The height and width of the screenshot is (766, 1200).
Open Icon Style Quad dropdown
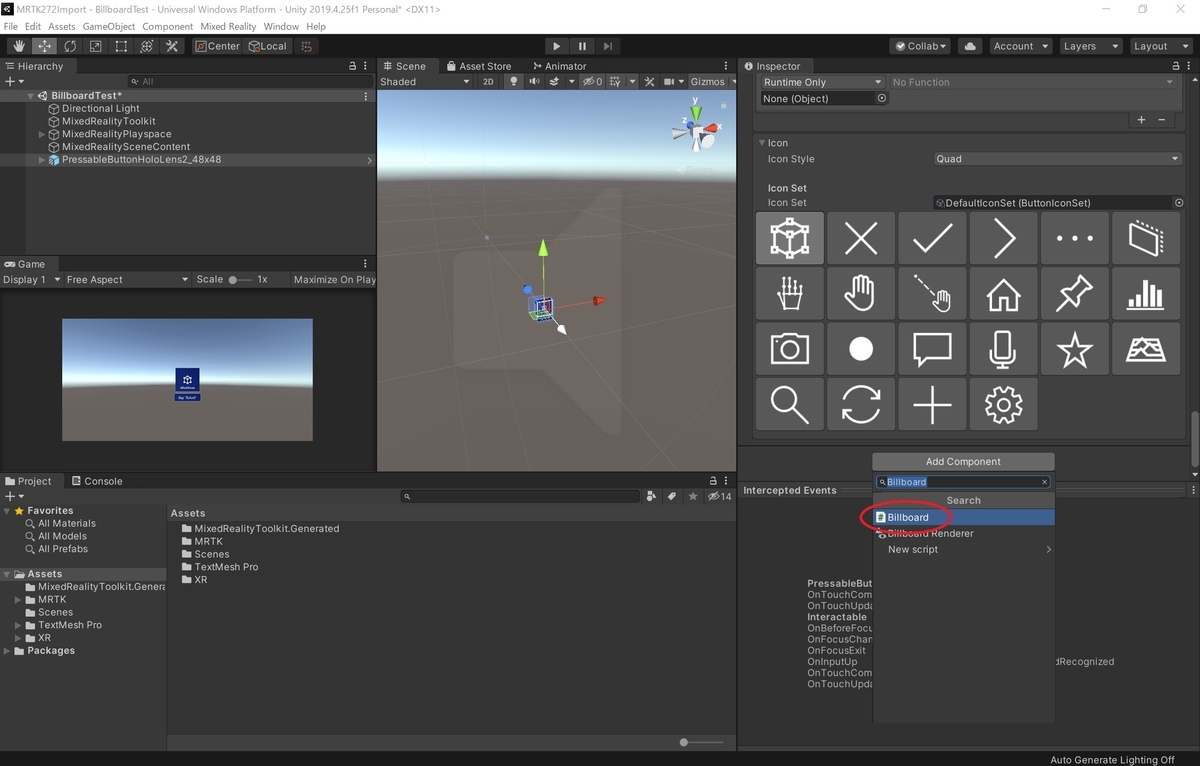[x=1057, y=159]
